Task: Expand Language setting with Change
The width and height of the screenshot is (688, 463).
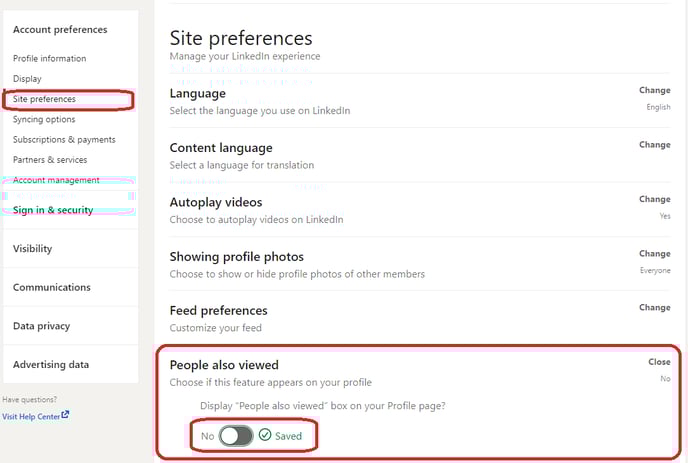Action: pyautogui.click(x=654, y=90)
